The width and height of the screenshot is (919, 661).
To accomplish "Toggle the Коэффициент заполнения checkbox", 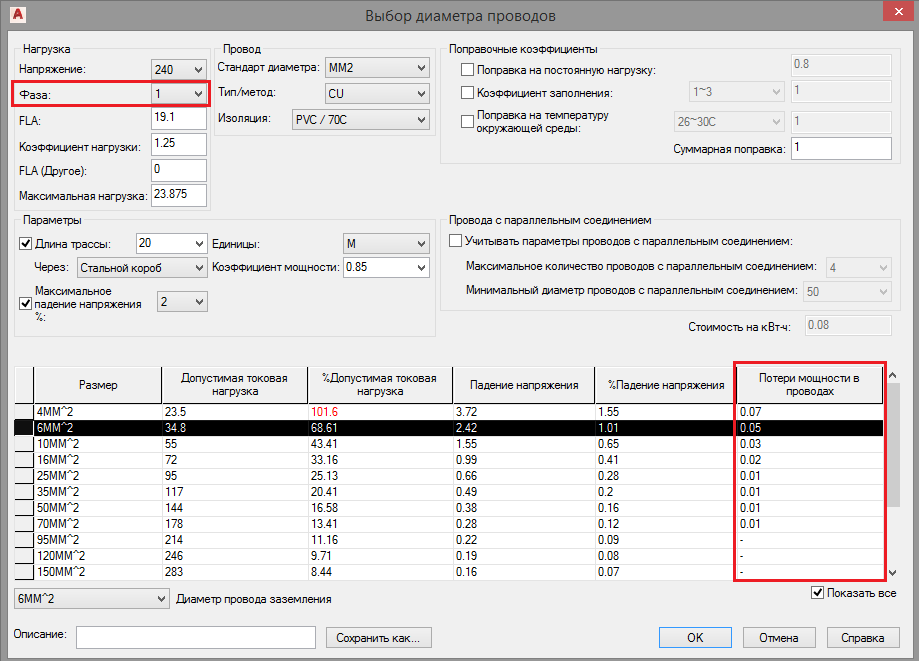I will click(x=468, y=93).
